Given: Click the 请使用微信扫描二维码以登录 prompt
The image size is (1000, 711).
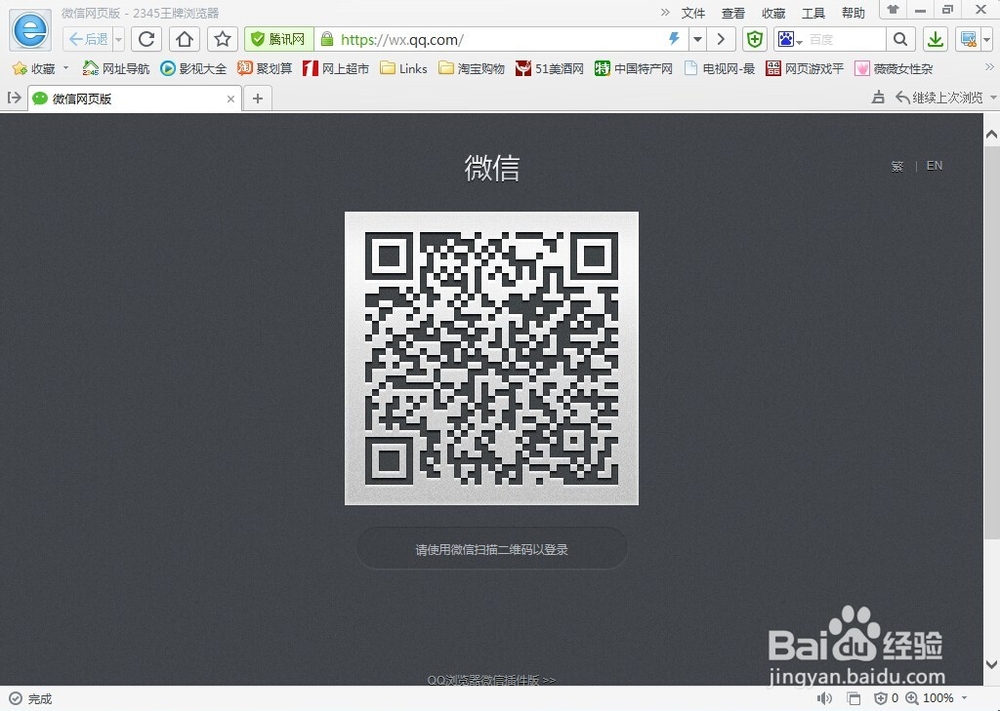Looking at the screenshot, I should point(491,549).
